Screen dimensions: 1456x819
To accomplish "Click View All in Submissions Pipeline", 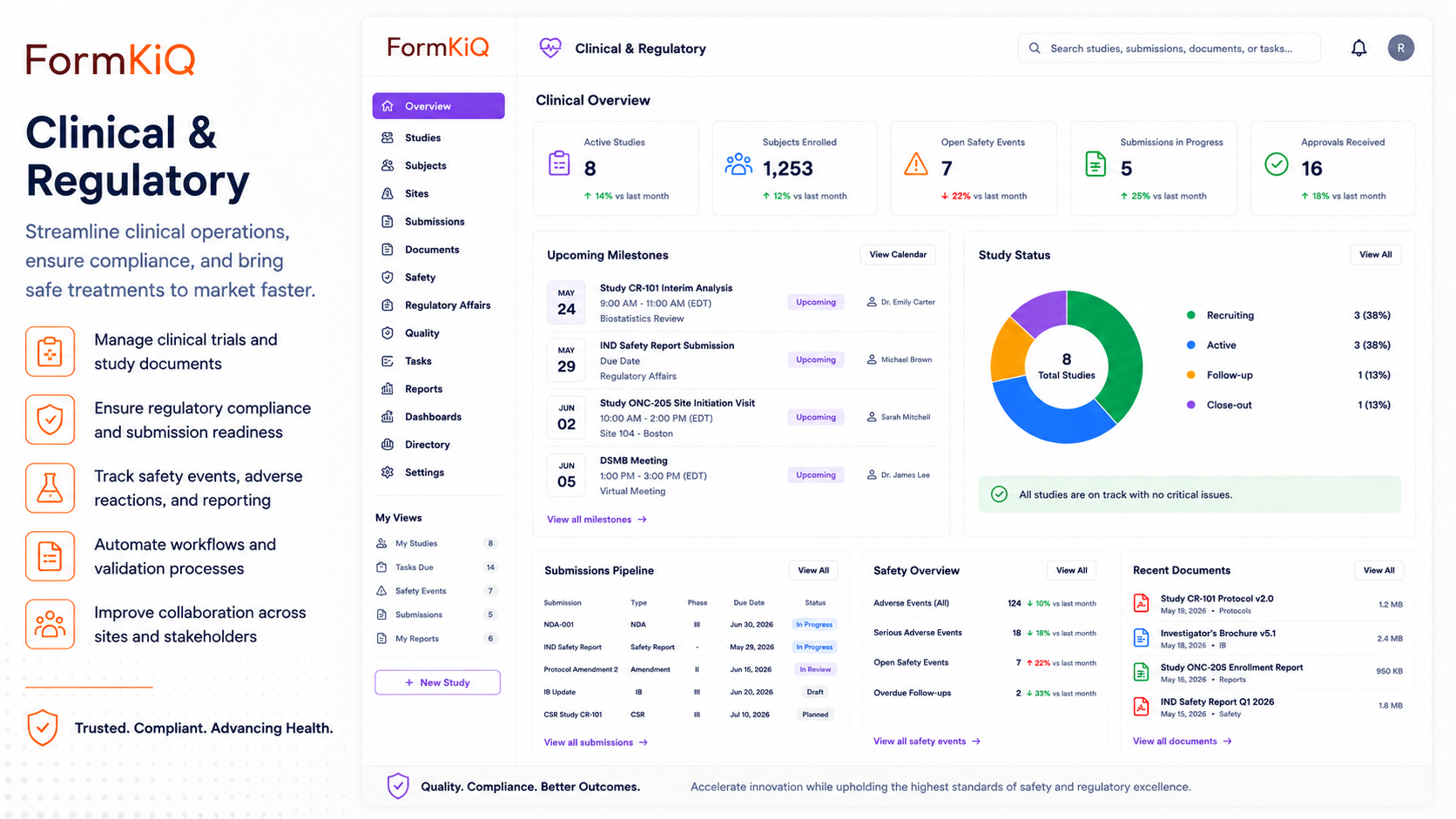I will 813,570.
